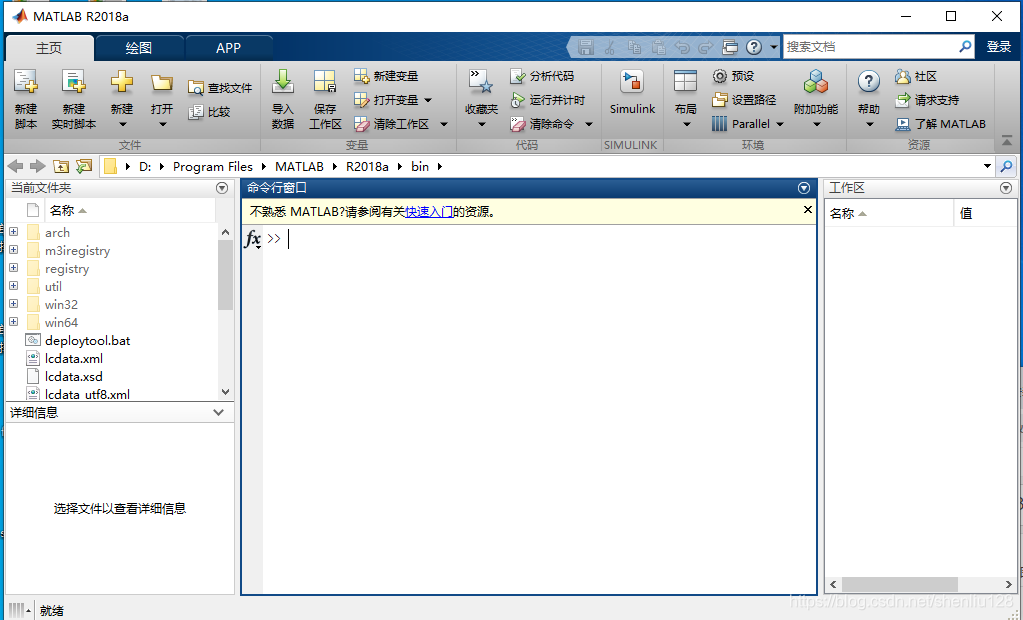The width and height of the screenshot is (1023, 620).
Task: Open the 清除工作区 dropdown arrow
Action: click(x=444, y=124)
